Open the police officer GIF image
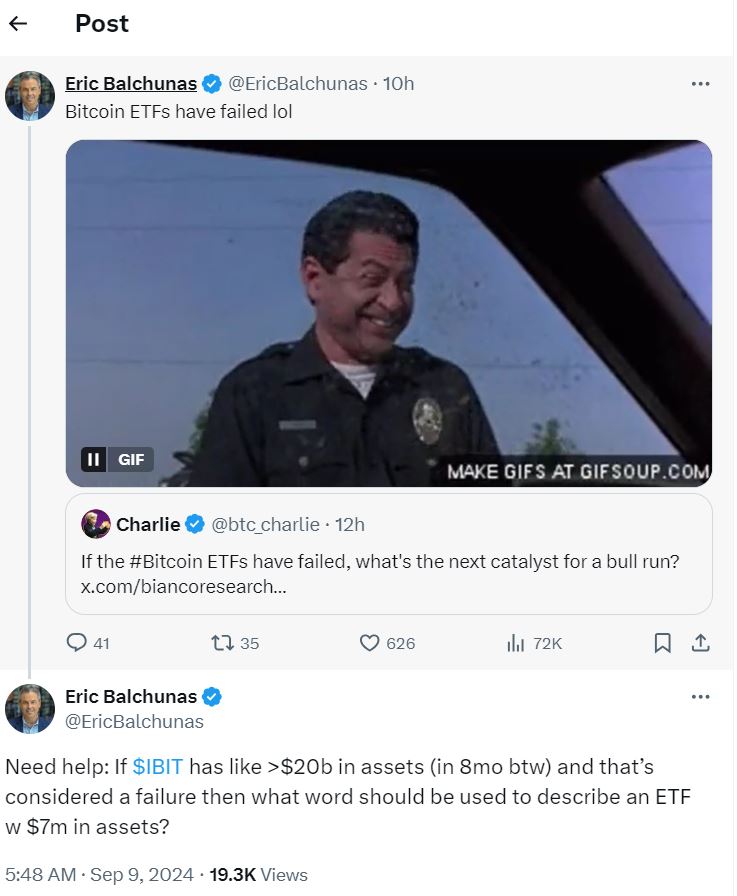The height and width of the screenshot is (896, 737). point(388,300)
